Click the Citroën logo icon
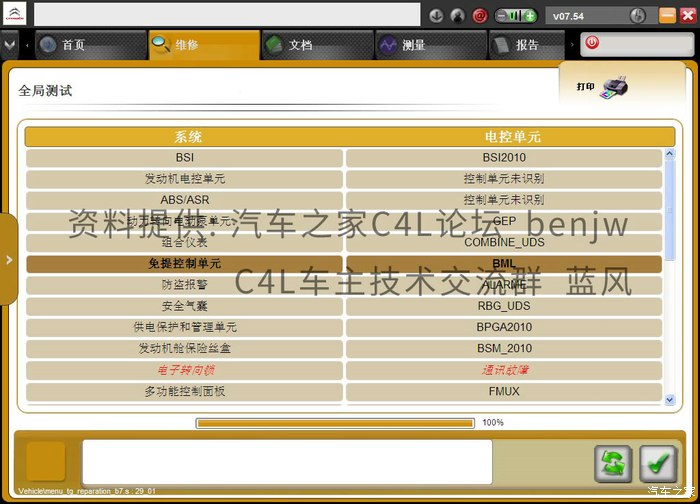 (x=15, y=14)
